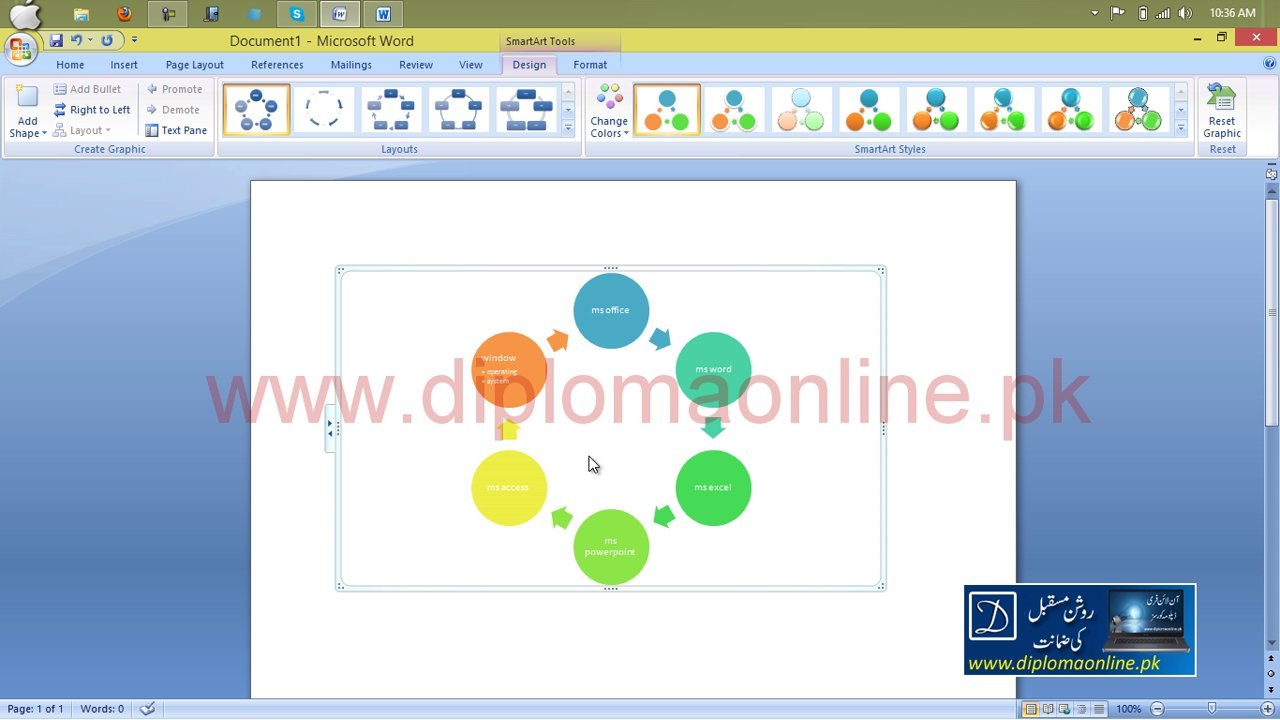Click the Promote button
1280x720 pixels.
(x=174, y=89)
